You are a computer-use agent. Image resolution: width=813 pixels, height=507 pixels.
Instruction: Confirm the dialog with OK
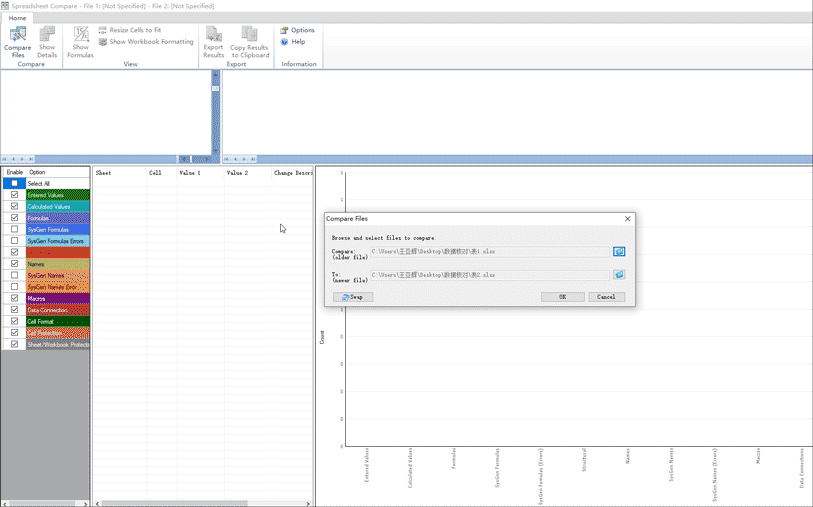click(562, 297)
